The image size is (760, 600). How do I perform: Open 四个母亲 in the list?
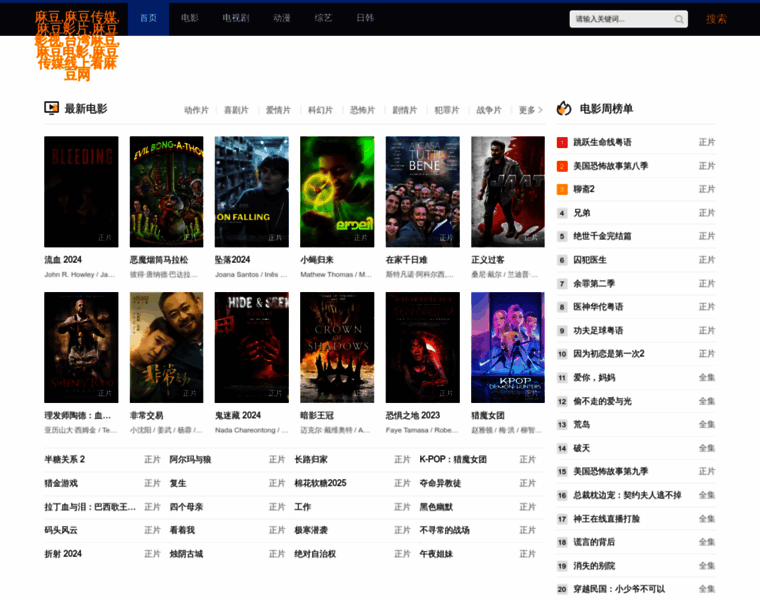(186, 507)
